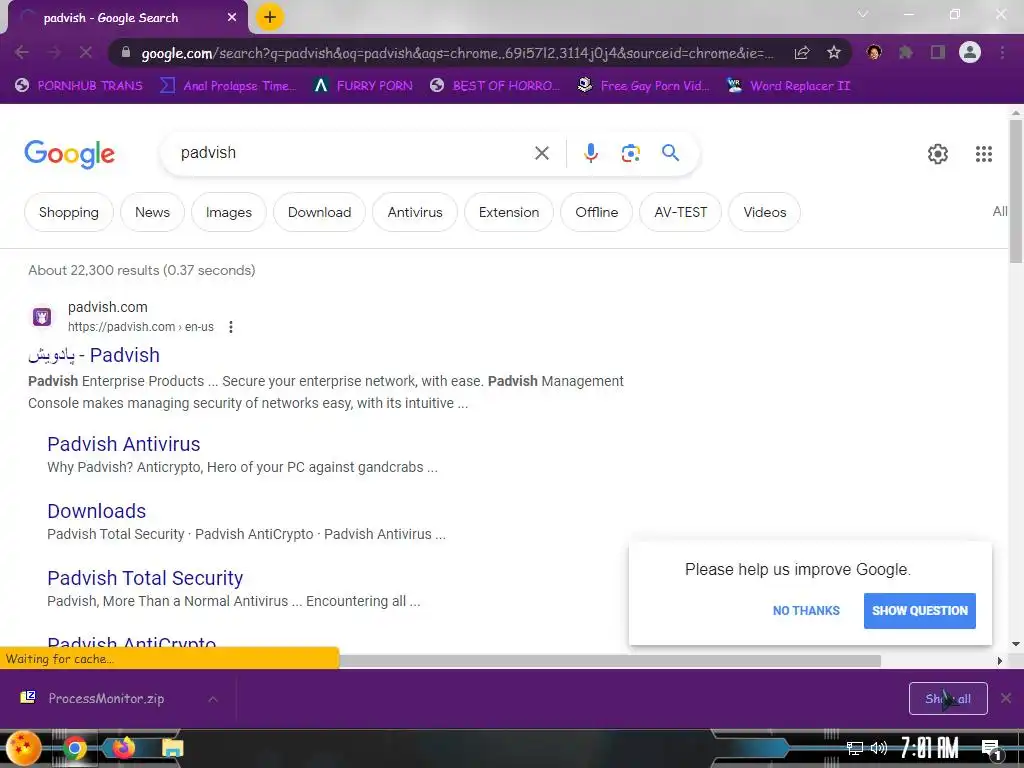Open File Explorer from the taskbar
This screenshot has width=1024, height=768.
pyautogui.click(x=172, y=748)
